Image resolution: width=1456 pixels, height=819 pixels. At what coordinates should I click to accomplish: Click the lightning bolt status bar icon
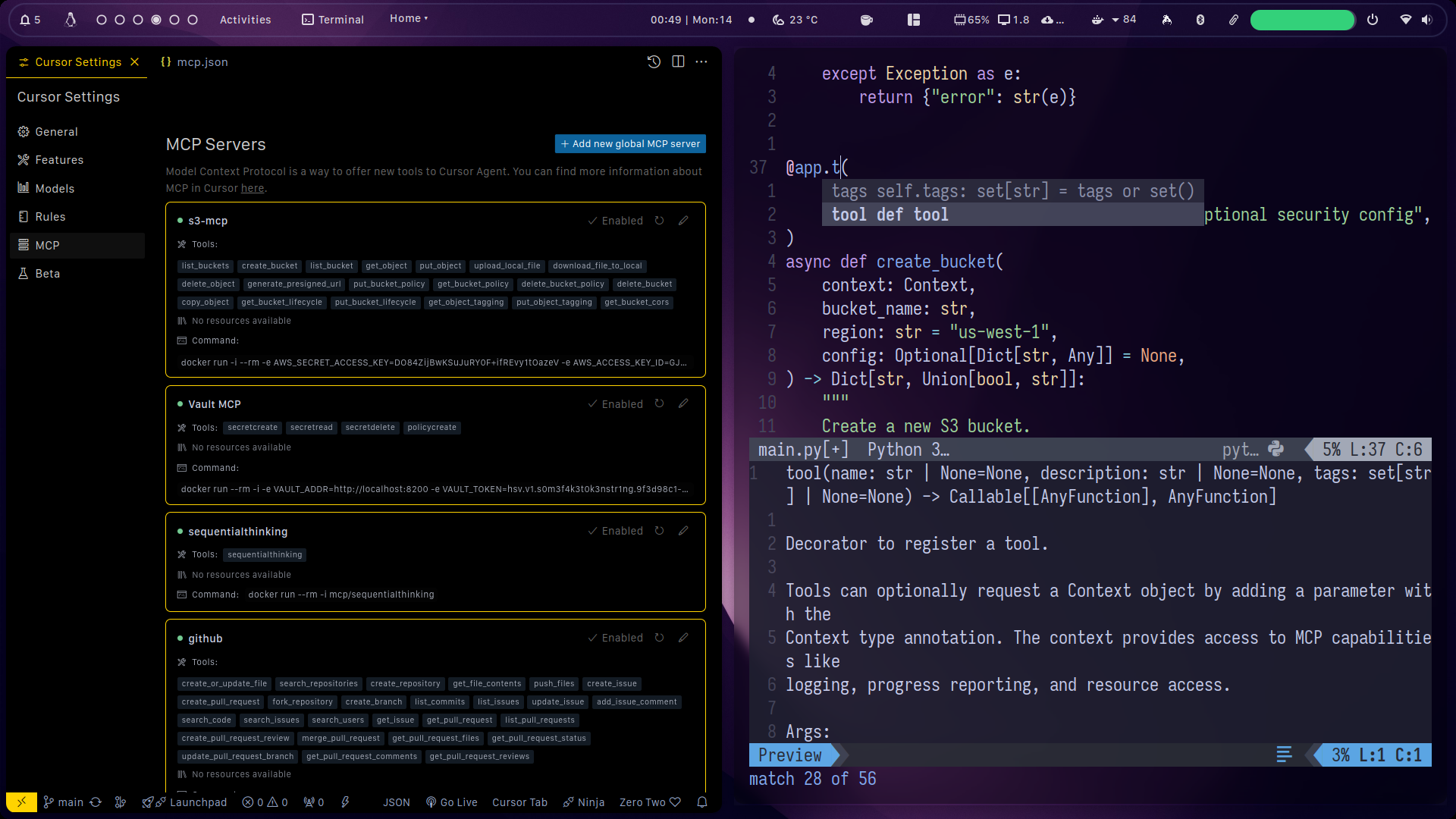tap(345, 802)
